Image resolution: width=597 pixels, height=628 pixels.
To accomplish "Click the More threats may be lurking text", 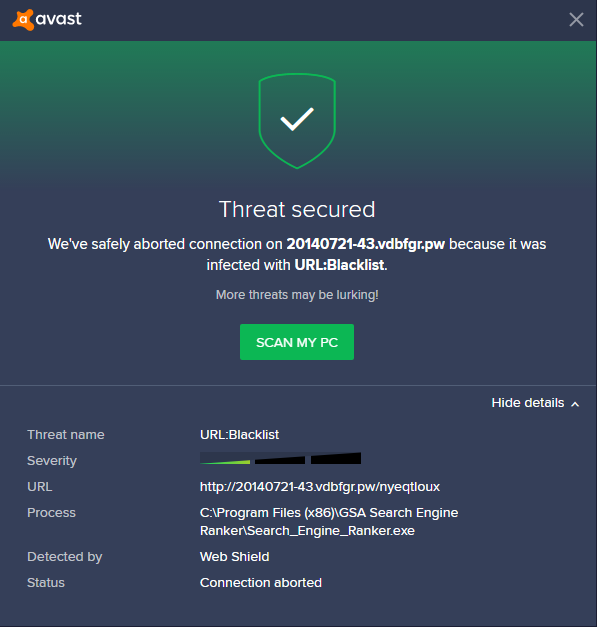I will [x=297, y=295].
